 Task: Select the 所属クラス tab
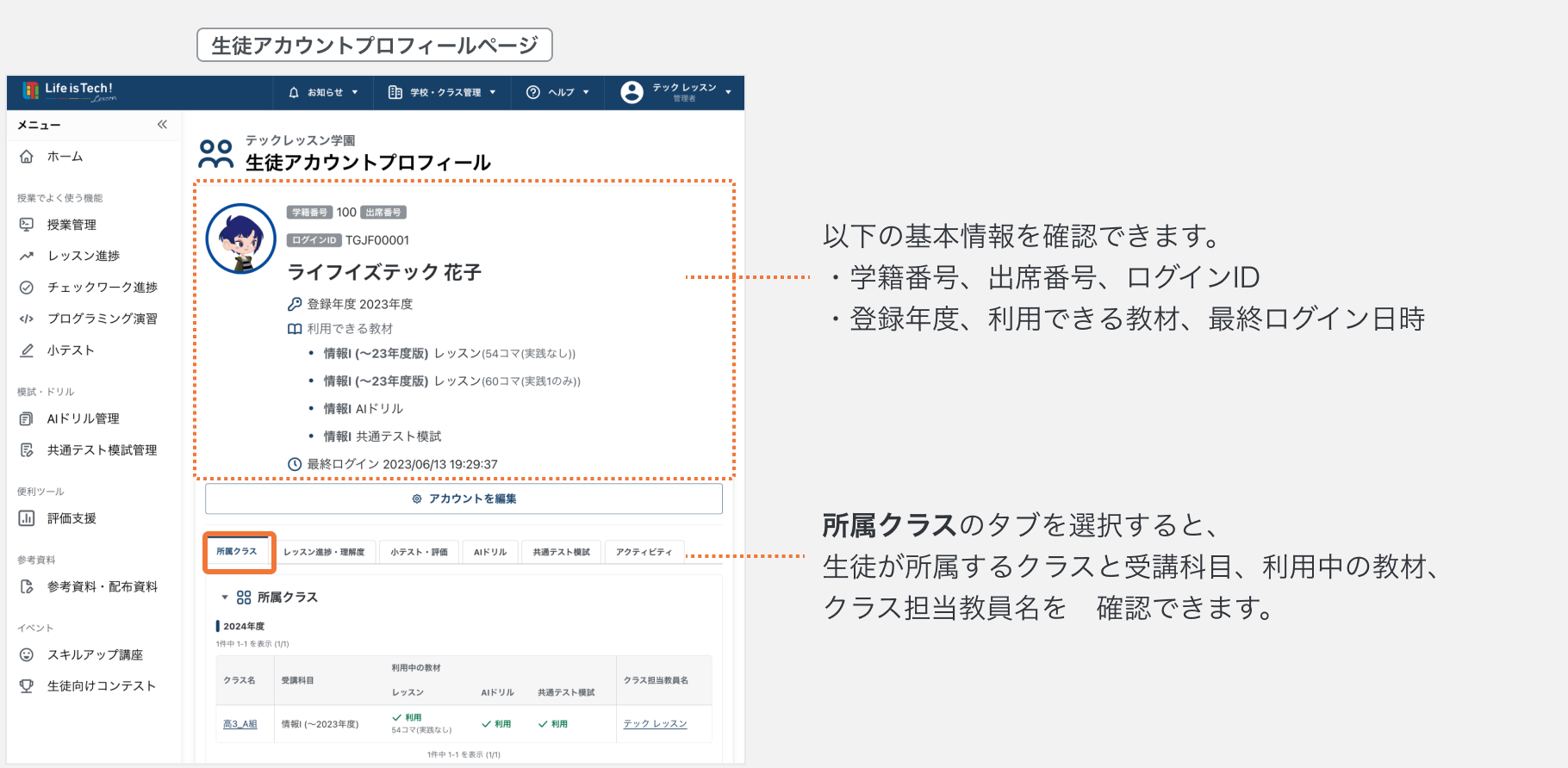(237, 551)
